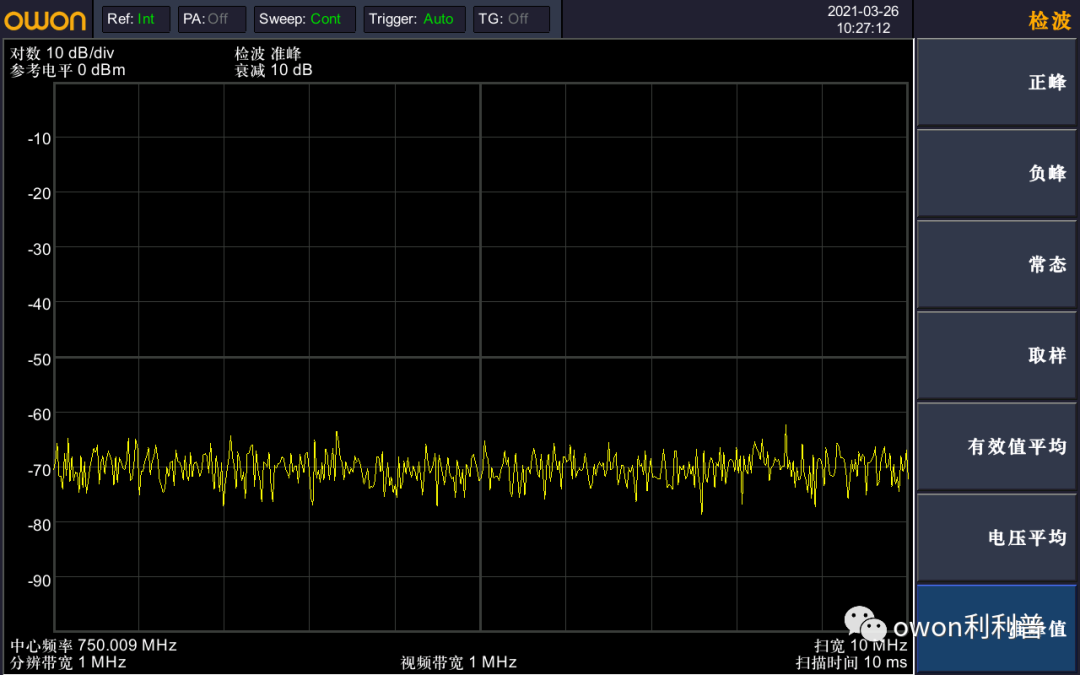1080x675 pixels.
Task: Click the 视频带宽 1 MHz readout
Action: (x=459, y=663)
